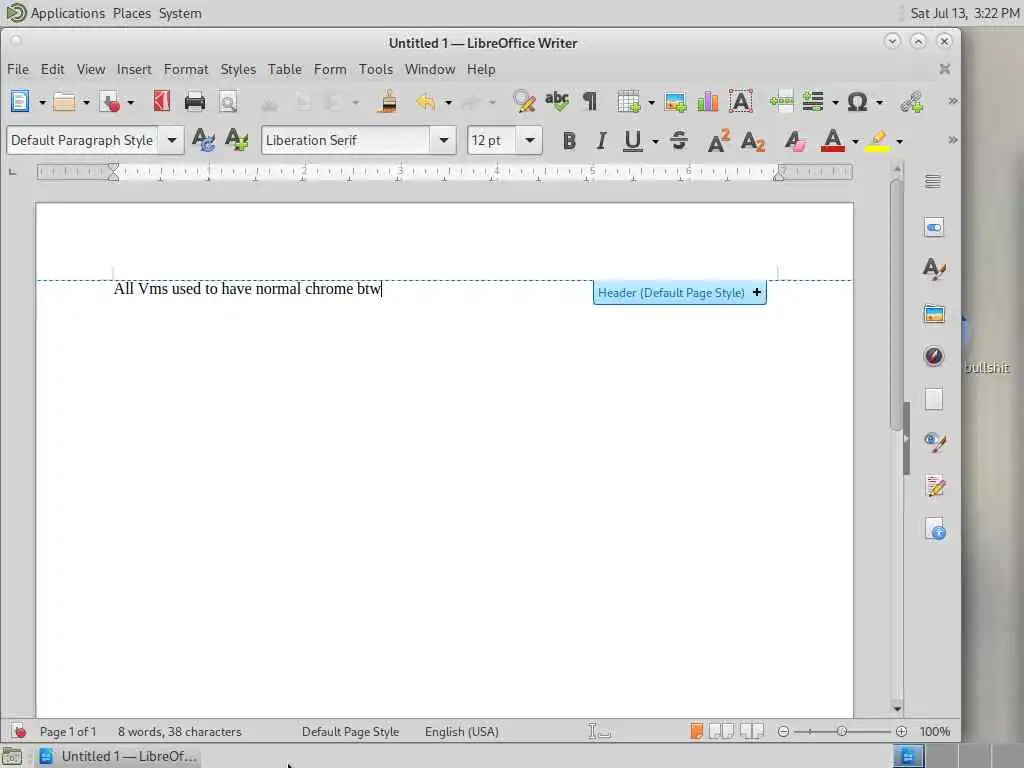Open sidebar Navigator compass icon
Viewport: 1024px width, 768px height.
point(934,356)
